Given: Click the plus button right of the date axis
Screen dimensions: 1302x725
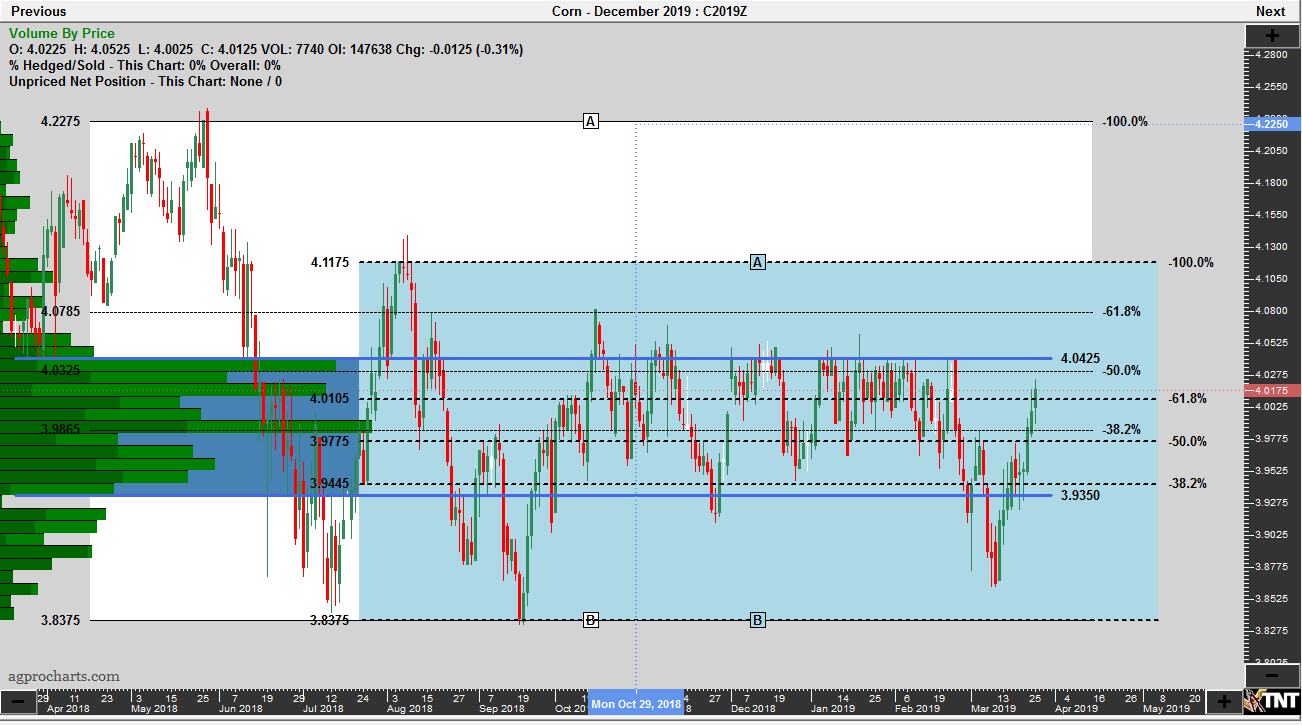Looking at the screenshot, I should tap(1225, 700).
